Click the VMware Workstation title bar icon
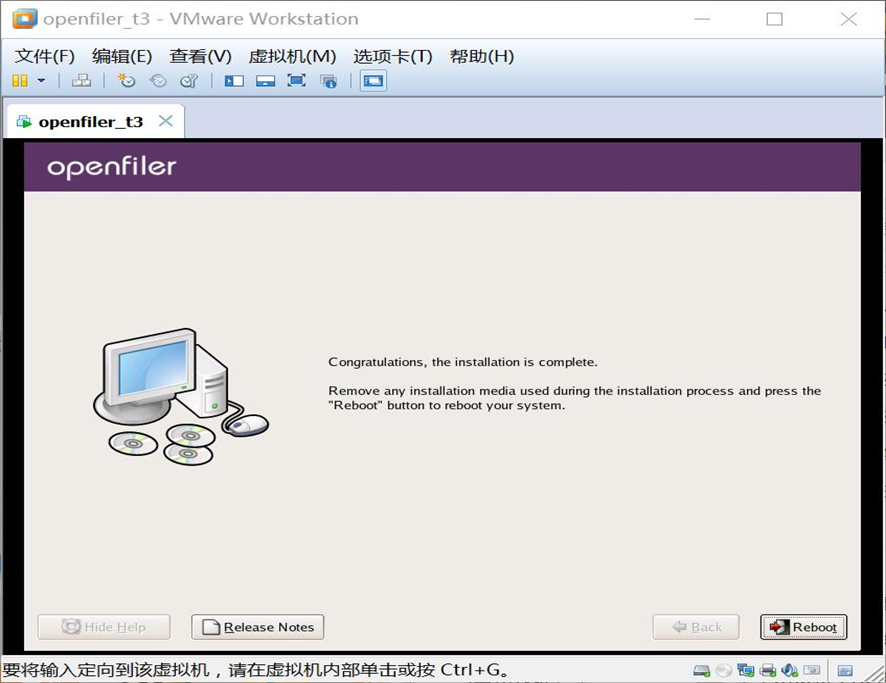This screenshot has height=683, width=886. coord(25,19)
